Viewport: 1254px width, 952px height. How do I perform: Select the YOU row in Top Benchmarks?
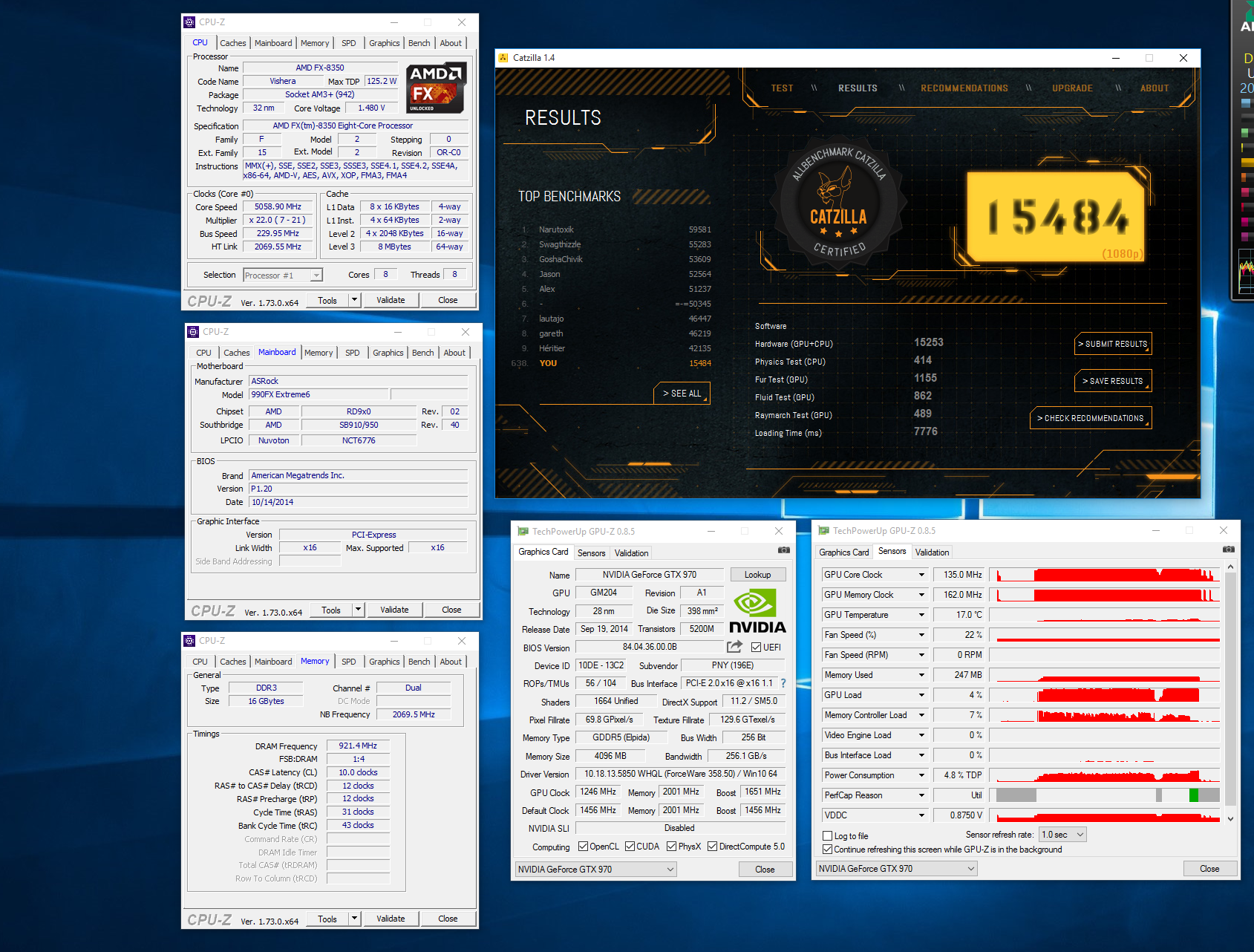coord(615,363)
